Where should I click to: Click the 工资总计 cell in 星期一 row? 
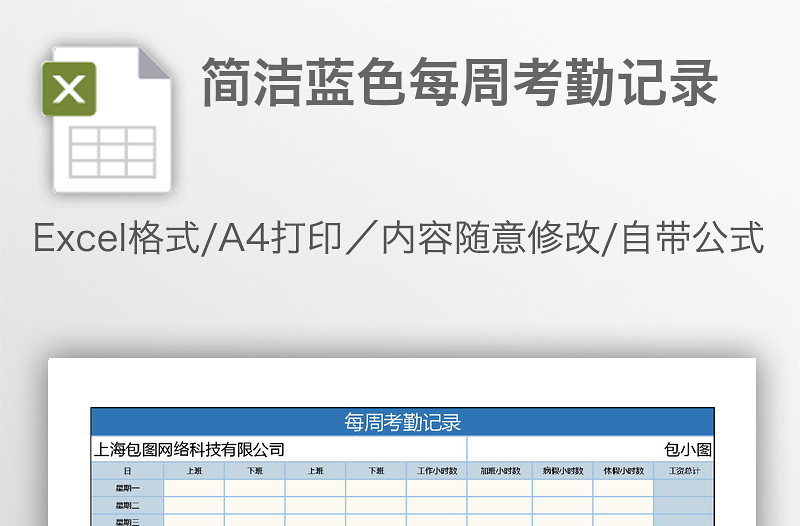tap(684, 488)
